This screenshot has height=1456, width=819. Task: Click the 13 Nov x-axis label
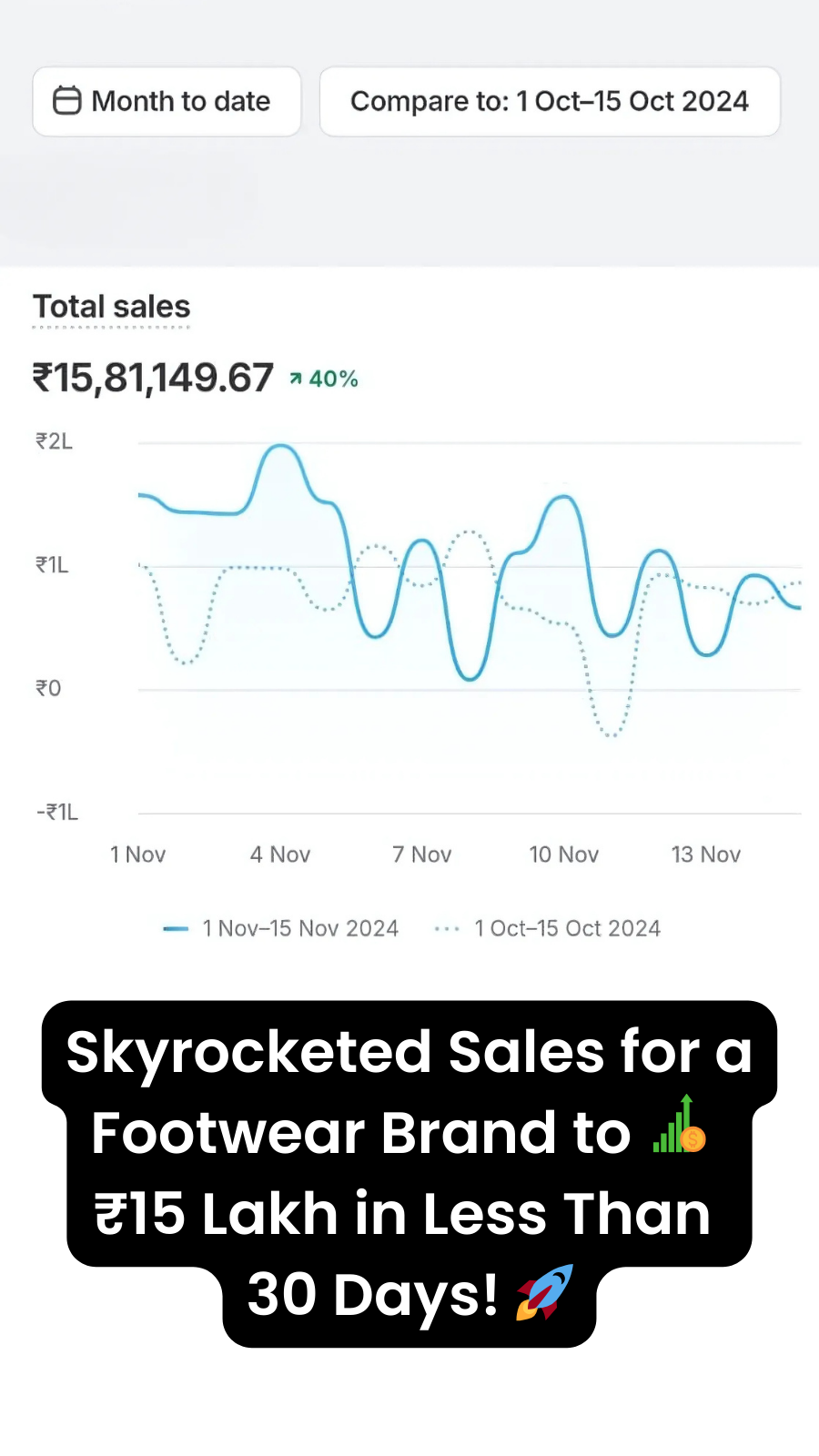pos(705,854)
